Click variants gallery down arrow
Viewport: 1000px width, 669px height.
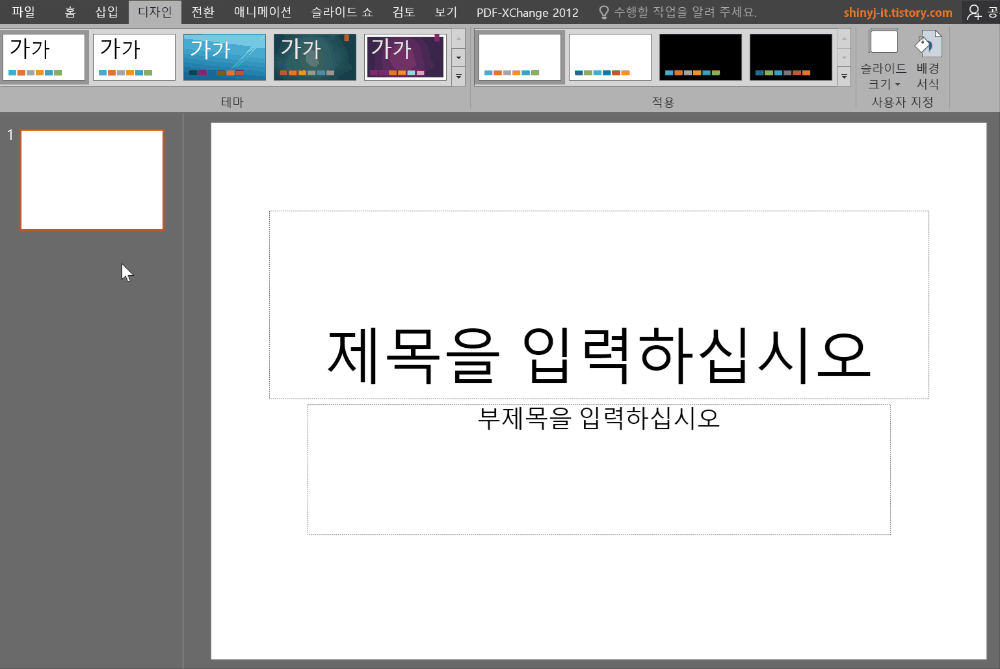[844, 57]
